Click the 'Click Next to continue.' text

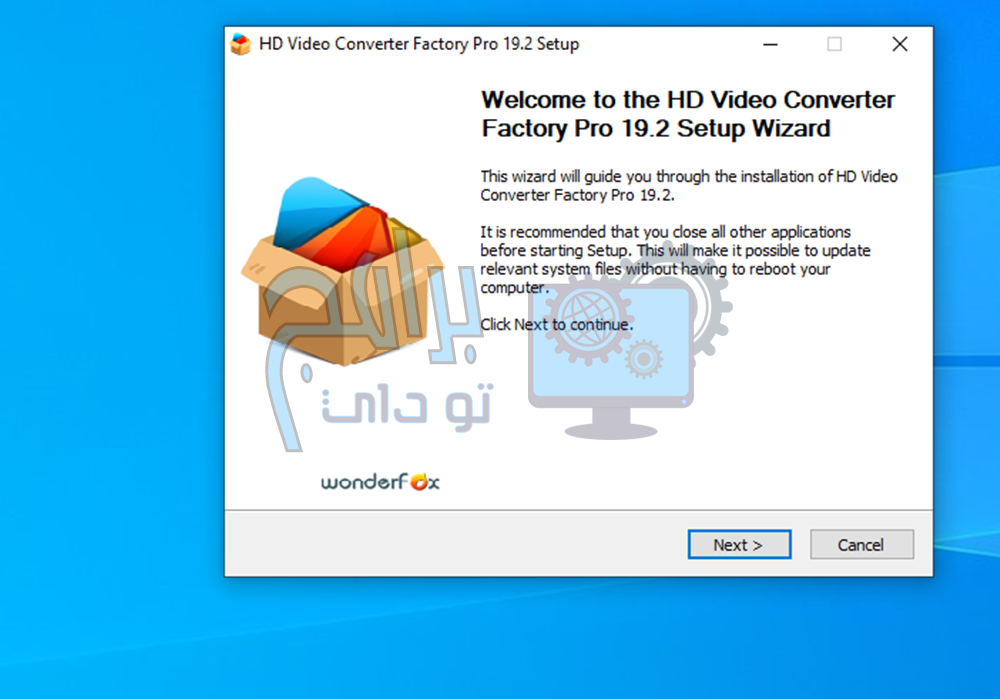(x=557, y=325)
